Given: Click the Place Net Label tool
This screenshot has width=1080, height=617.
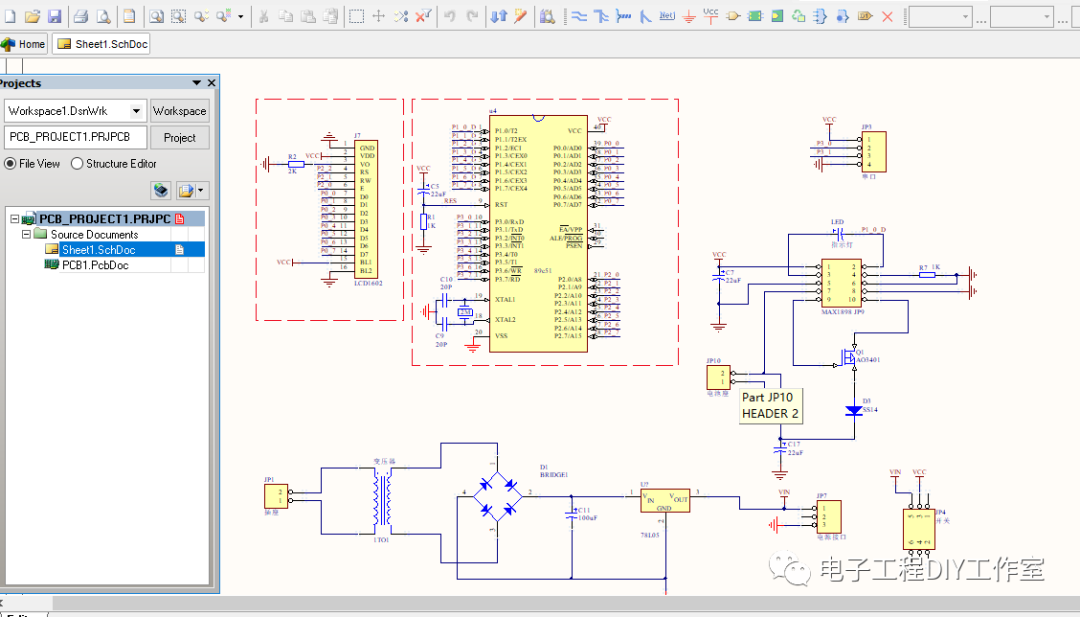Looking at the screenshot, I should [x=666, y=16].
